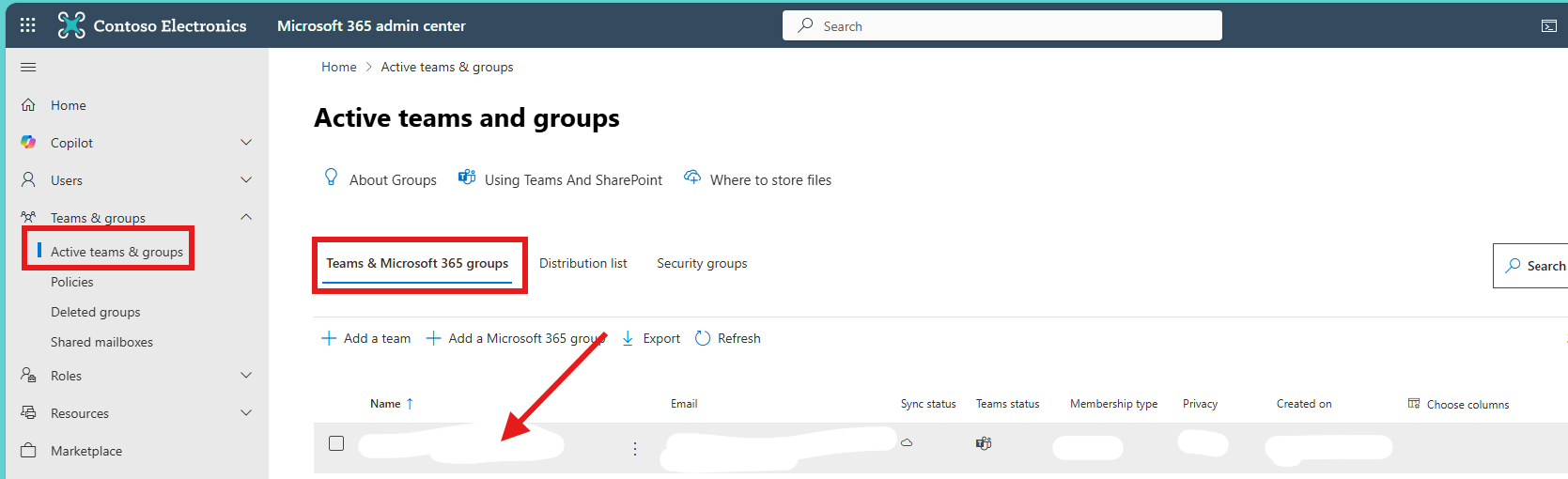The height and width of the screenshot is (479, 1568).
Task: Click the Contoso Electronics logo icon
Action: pos(71,25)
